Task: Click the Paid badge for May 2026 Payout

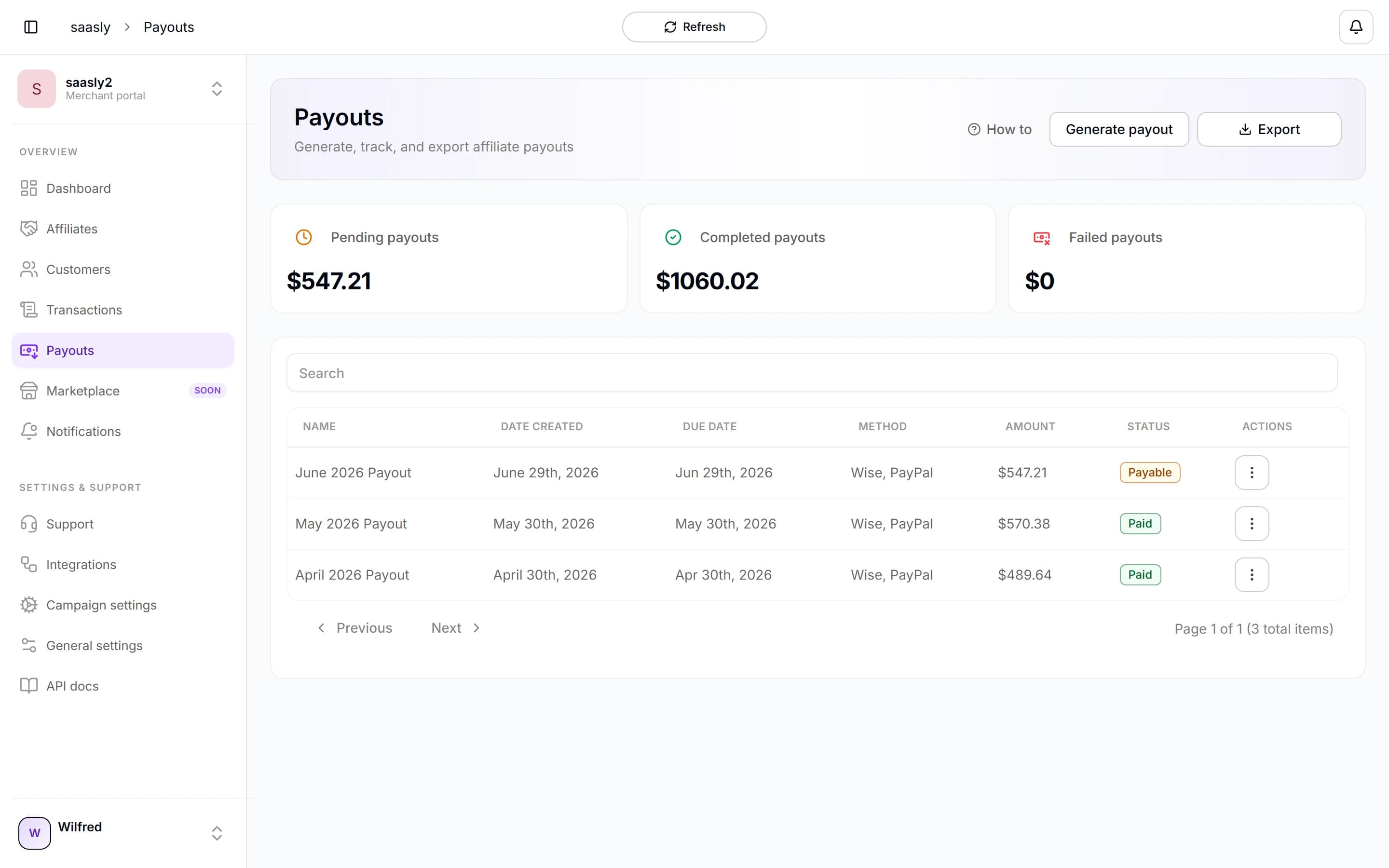Action: point(1140,524)
